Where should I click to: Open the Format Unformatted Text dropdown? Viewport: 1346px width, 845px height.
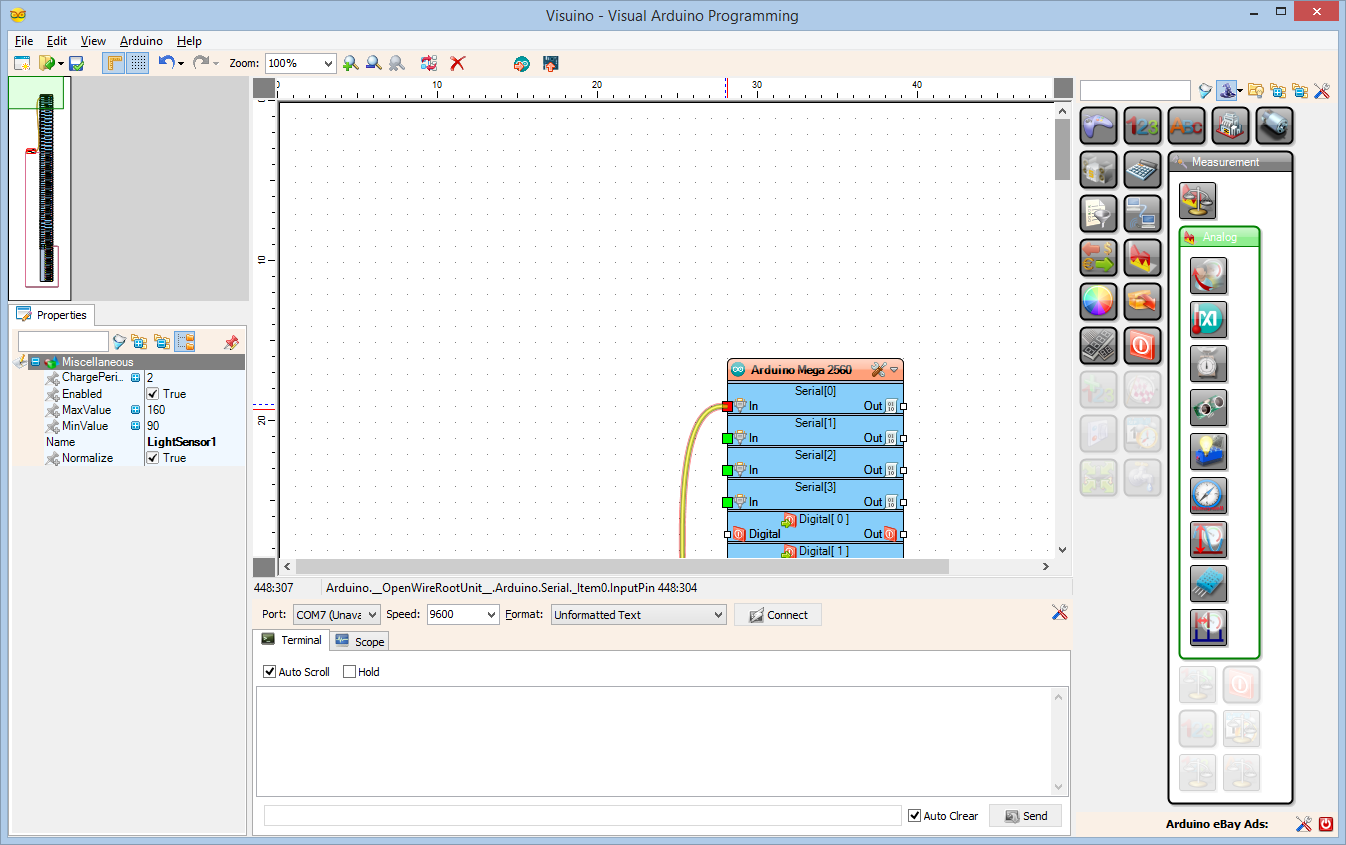pos(719,615)
